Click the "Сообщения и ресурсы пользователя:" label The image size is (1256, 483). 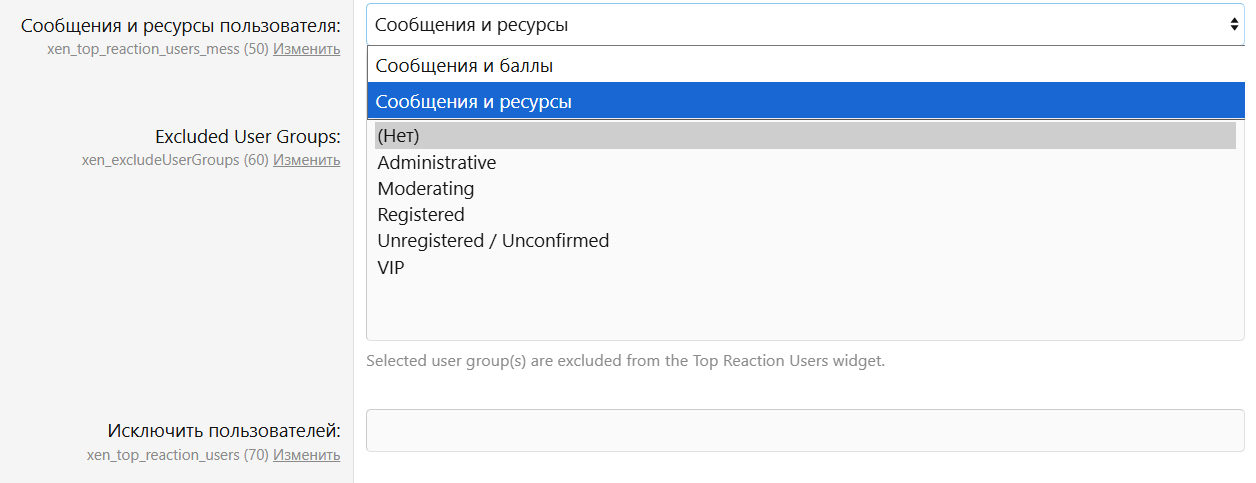click(180, 24)
